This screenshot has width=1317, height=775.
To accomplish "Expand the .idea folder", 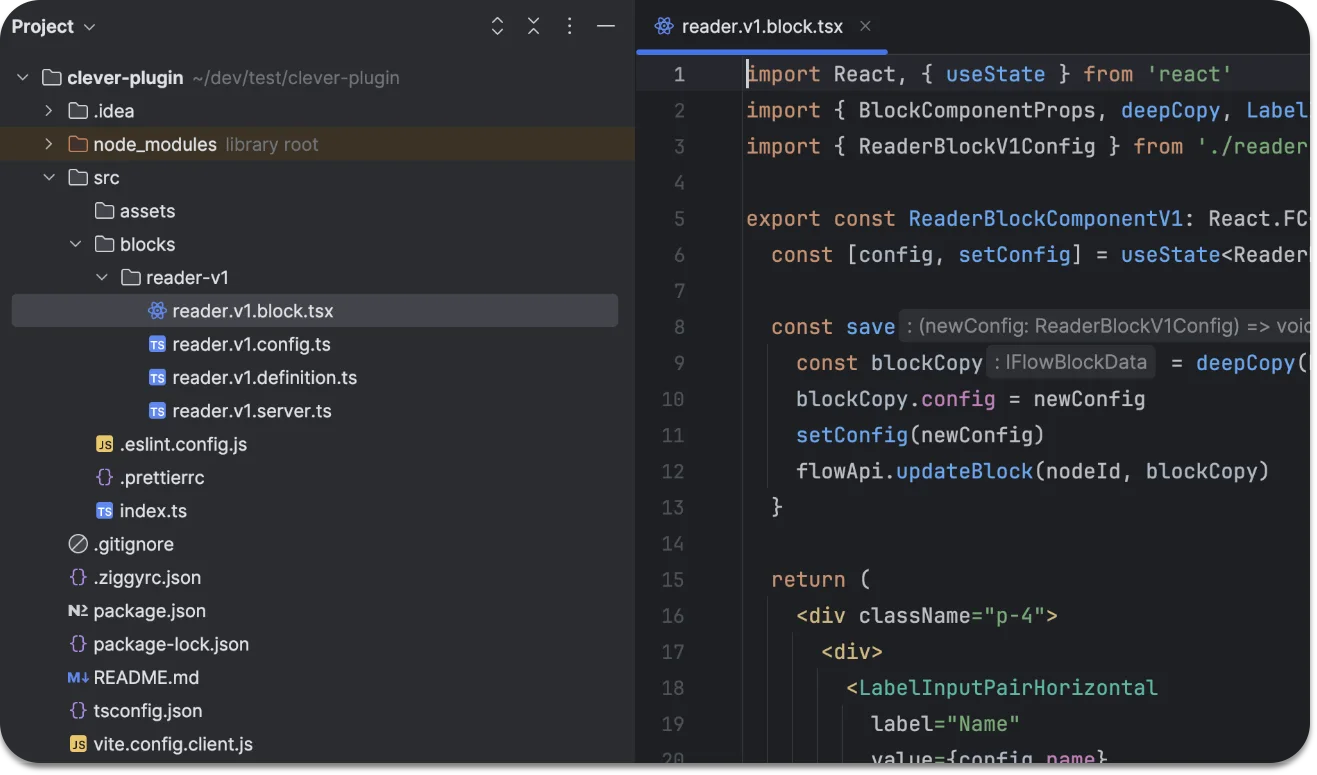I will (x=48, y=111).
